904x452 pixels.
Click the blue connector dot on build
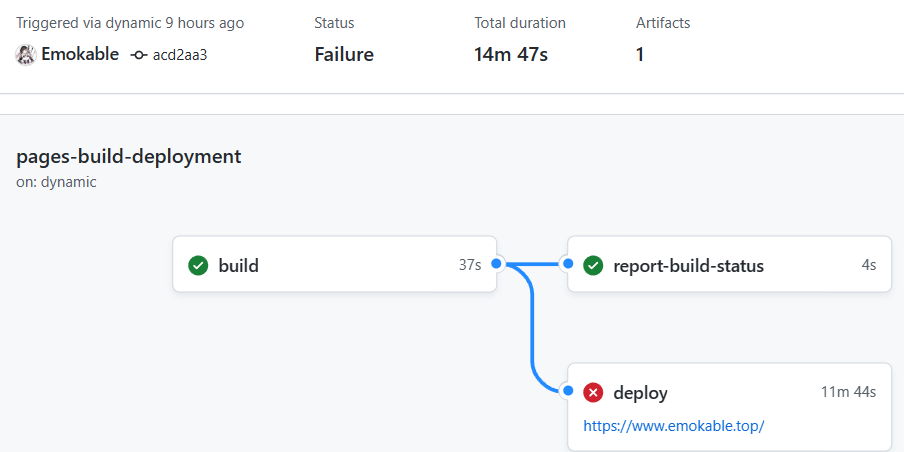click(x=497, y=264)
